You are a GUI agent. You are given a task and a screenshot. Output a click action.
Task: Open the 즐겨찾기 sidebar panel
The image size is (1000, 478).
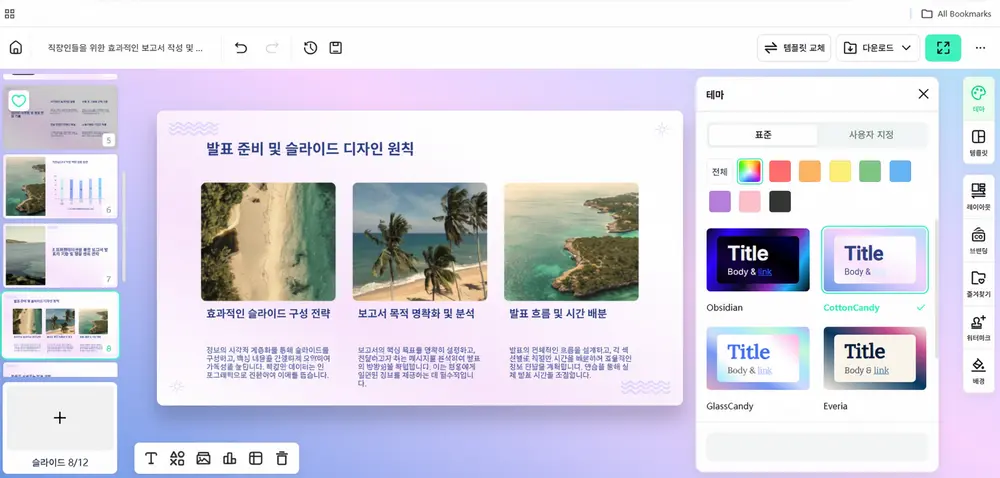click(978, 284)
